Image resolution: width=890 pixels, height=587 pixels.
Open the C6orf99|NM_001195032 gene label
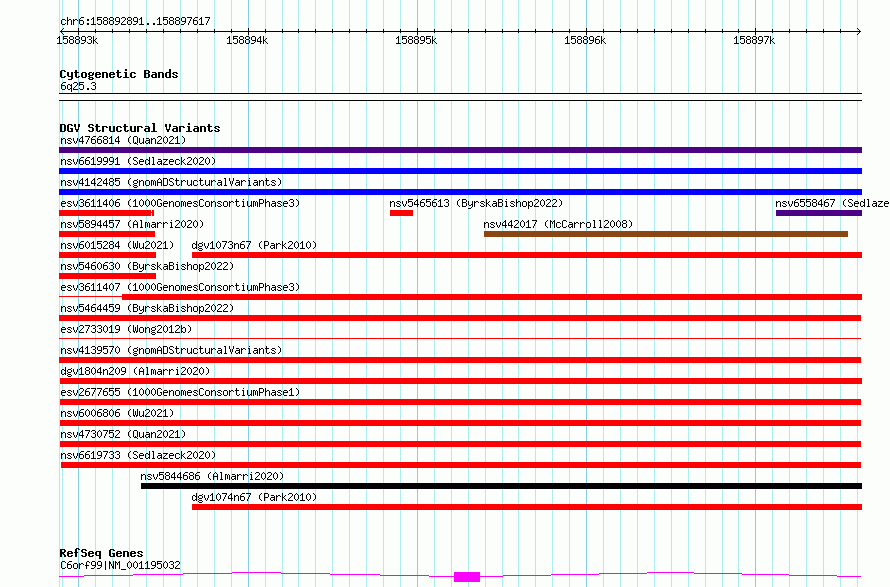pyautogui.click(x=120, y=565)
